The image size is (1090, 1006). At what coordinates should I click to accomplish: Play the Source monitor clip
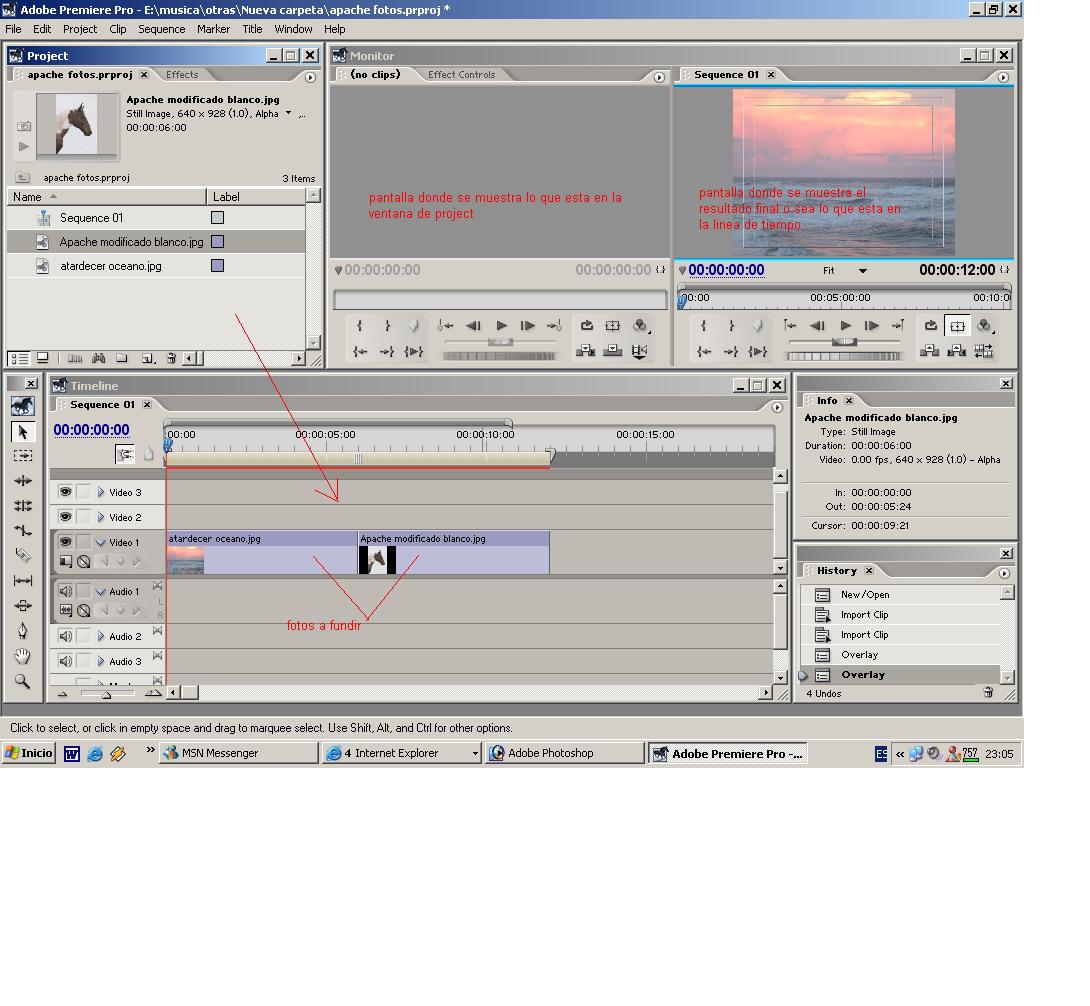coord(501,325)
